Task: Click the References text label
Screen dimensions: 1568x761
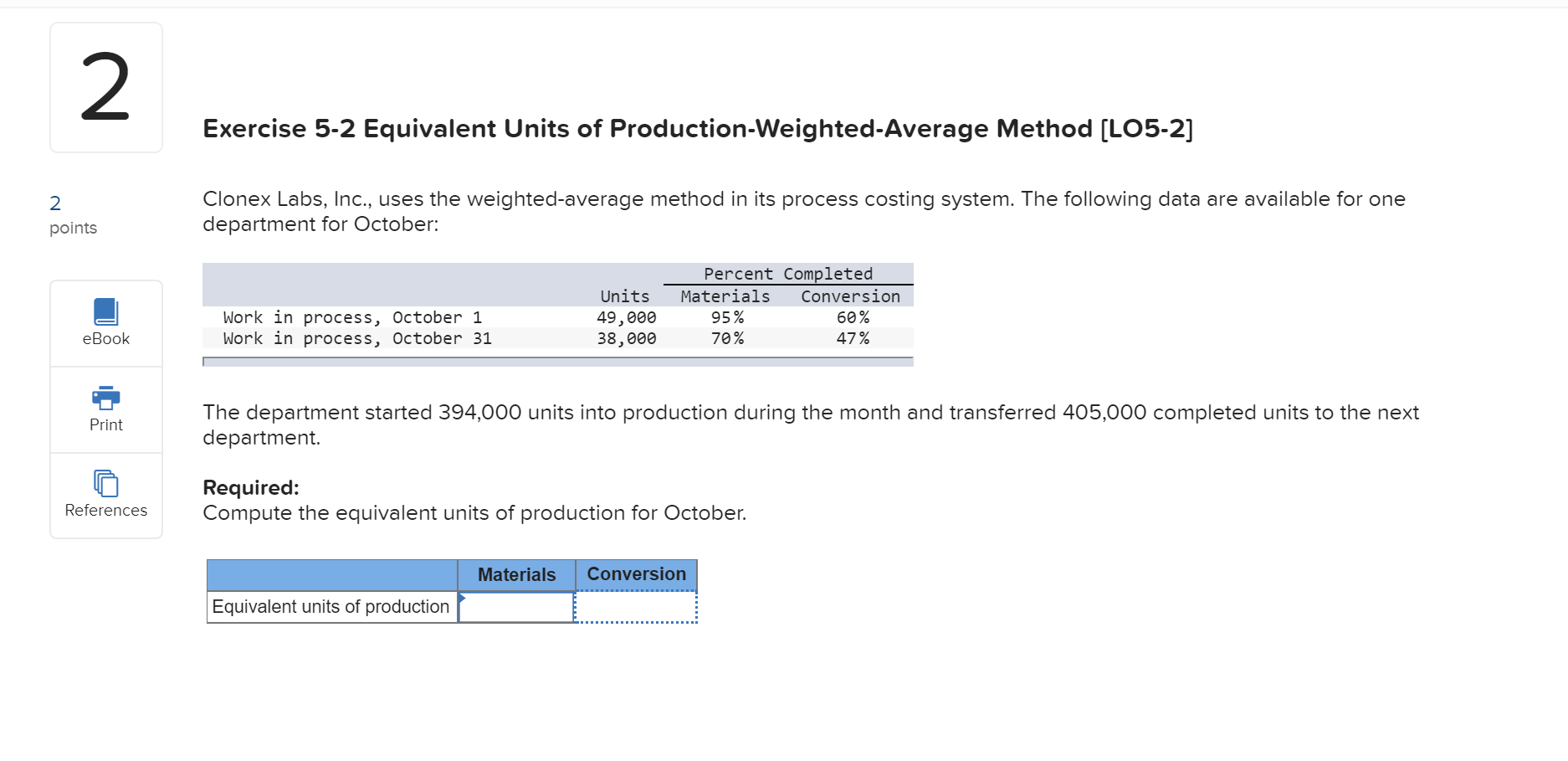Action: pos(105,511)
